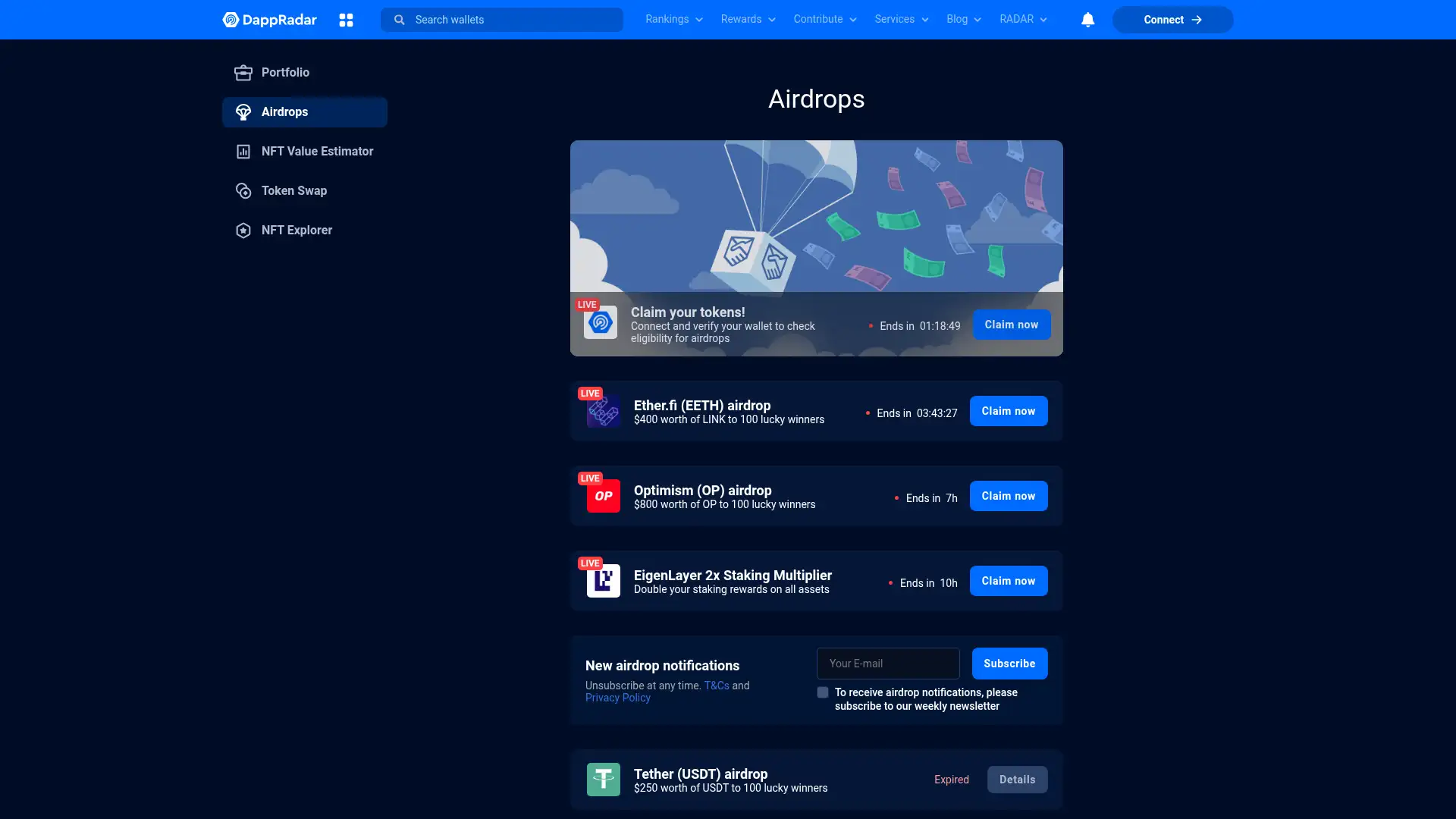Open the apps grid icon beside the logo
This screenshot has height=819, width=1456.
click(346, 20)
